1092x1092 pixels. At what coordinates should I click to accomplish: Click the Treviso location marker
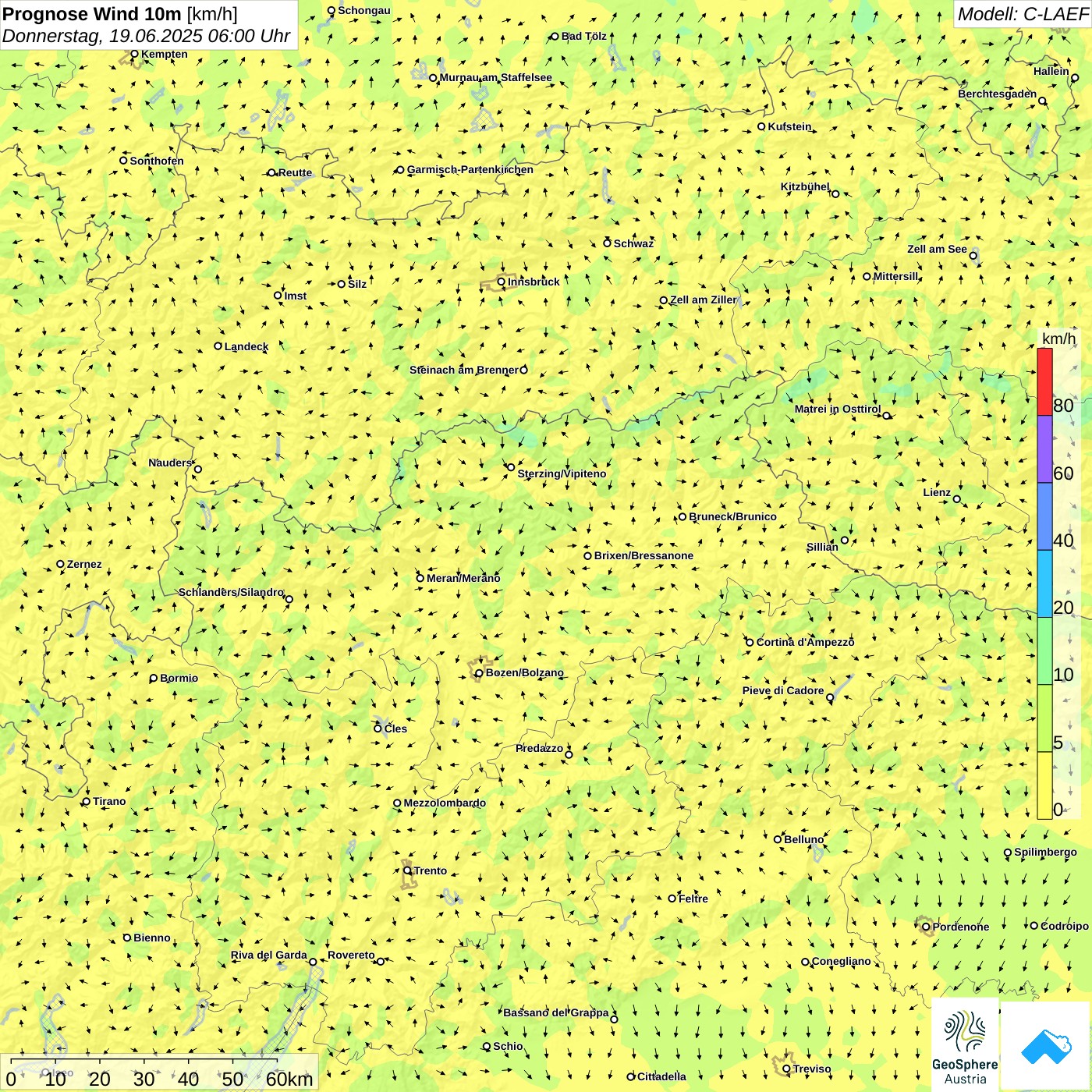[786, 1069]
